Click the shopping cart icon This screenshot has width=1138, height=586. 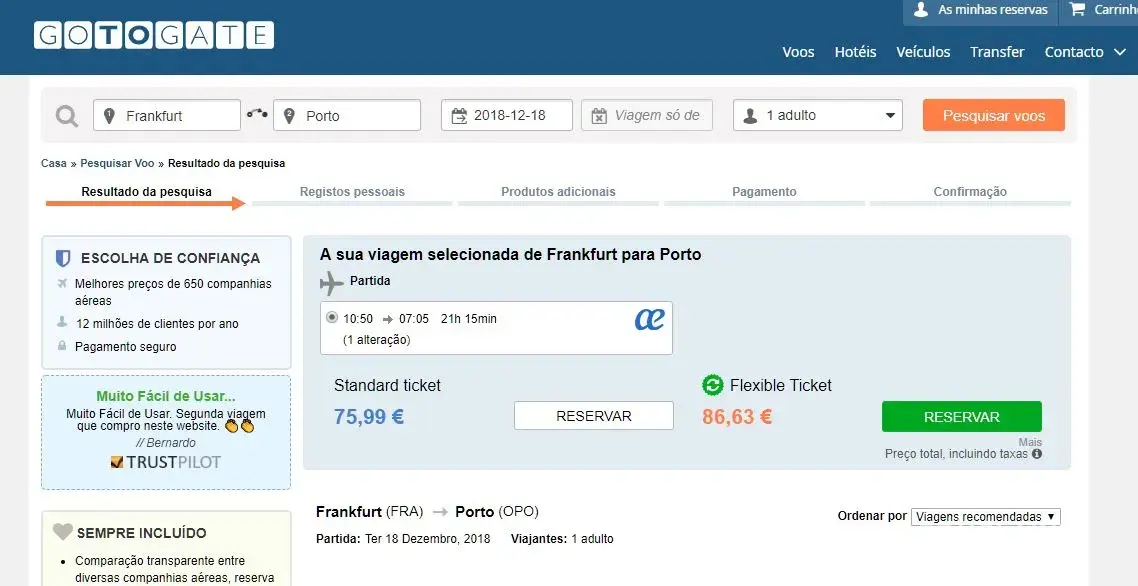click(x=1077, y=10)
